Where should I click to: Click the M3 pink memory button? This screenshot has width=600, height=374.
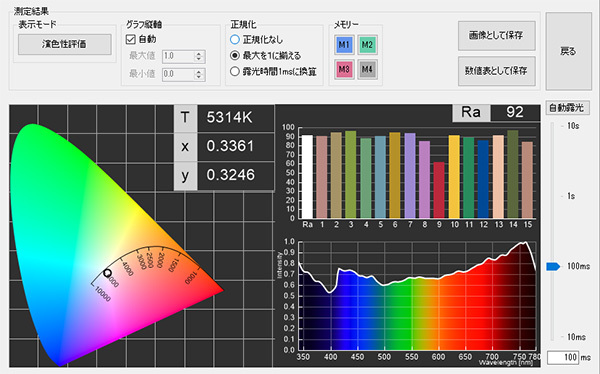344,69
